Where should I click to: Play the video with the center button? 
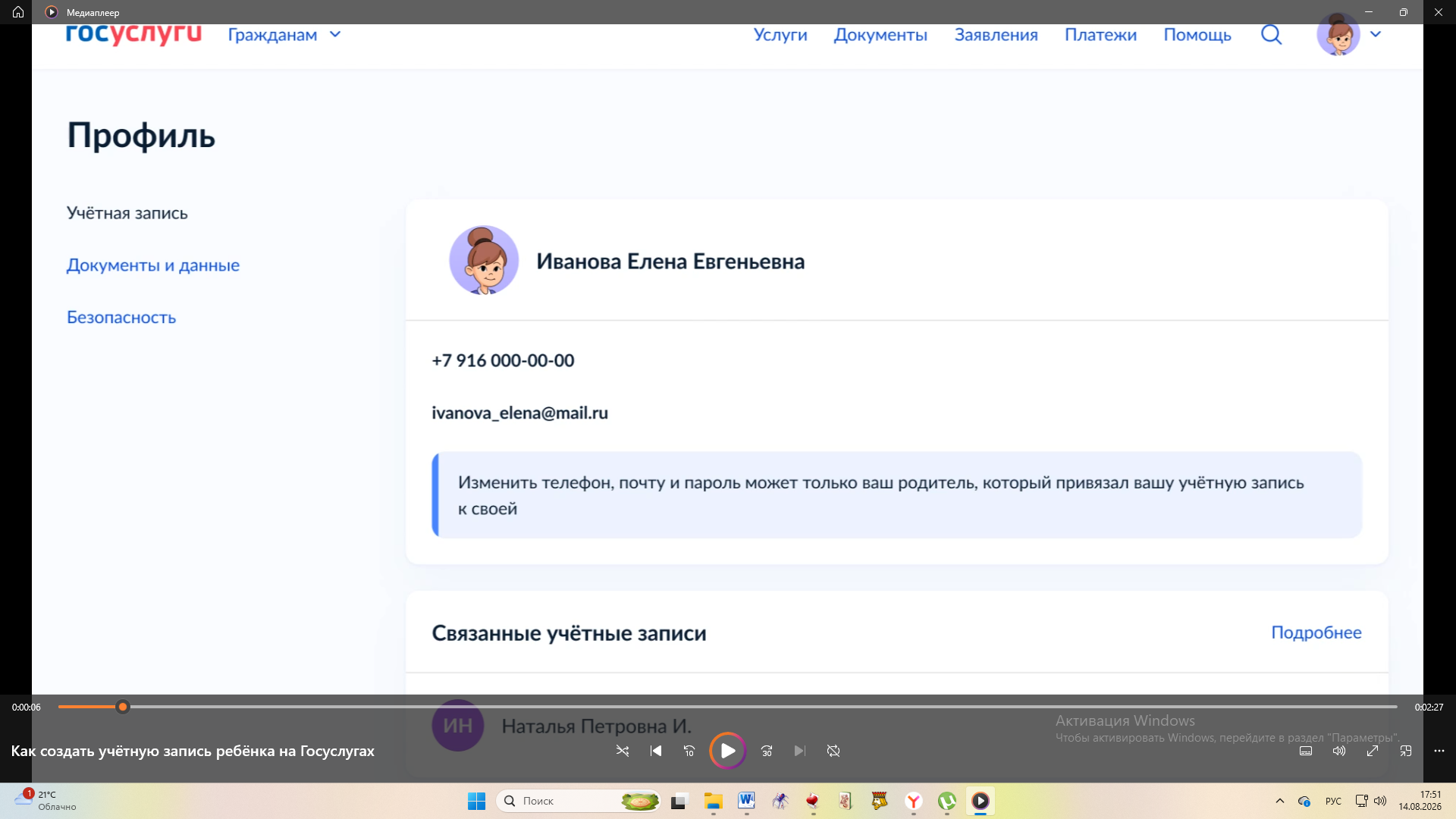pyautogui.click(x=728, y=751)
